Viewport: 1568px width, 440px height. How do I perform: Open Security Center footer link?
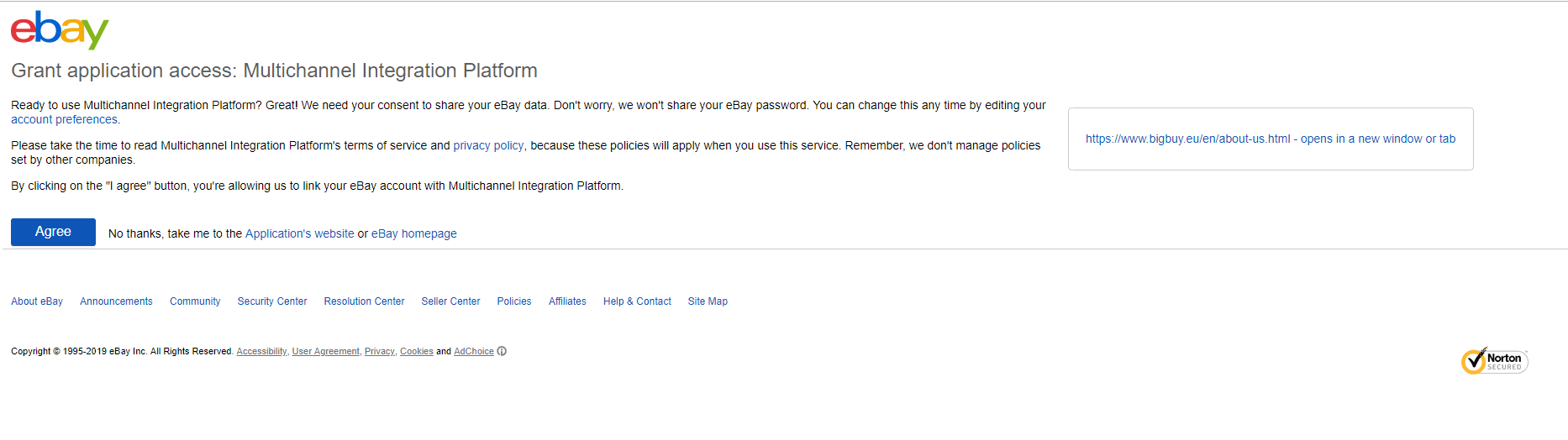[x=272, y=301]
